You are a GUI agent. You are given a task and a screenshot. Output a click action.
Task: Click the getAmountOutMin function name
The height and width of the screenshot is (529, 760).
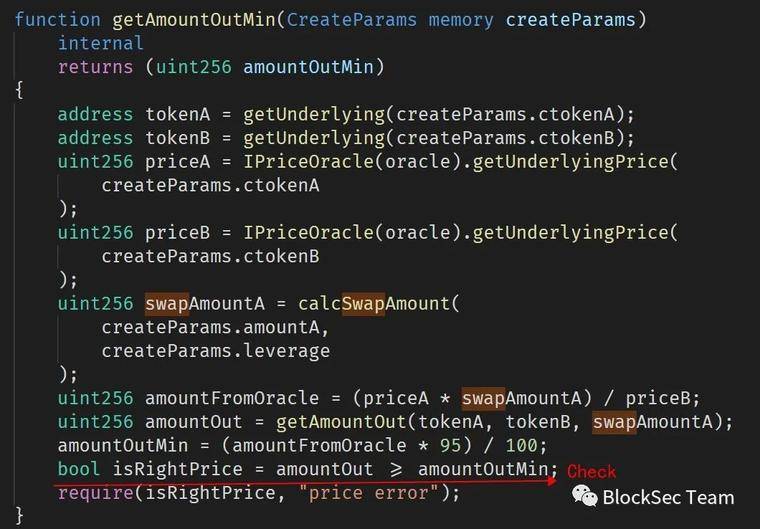pyautogui.click(x=194, y=20)
